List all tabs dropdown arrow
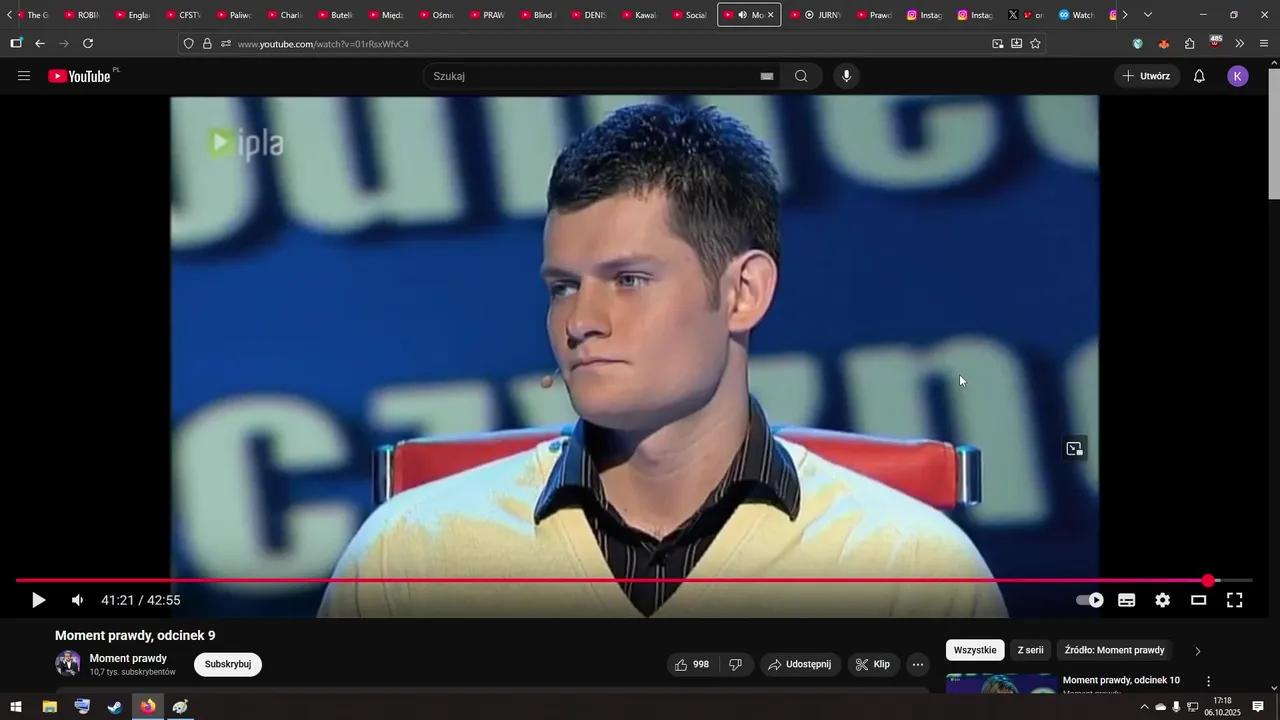1280x720 pixels. click(x=1148, y=15)
